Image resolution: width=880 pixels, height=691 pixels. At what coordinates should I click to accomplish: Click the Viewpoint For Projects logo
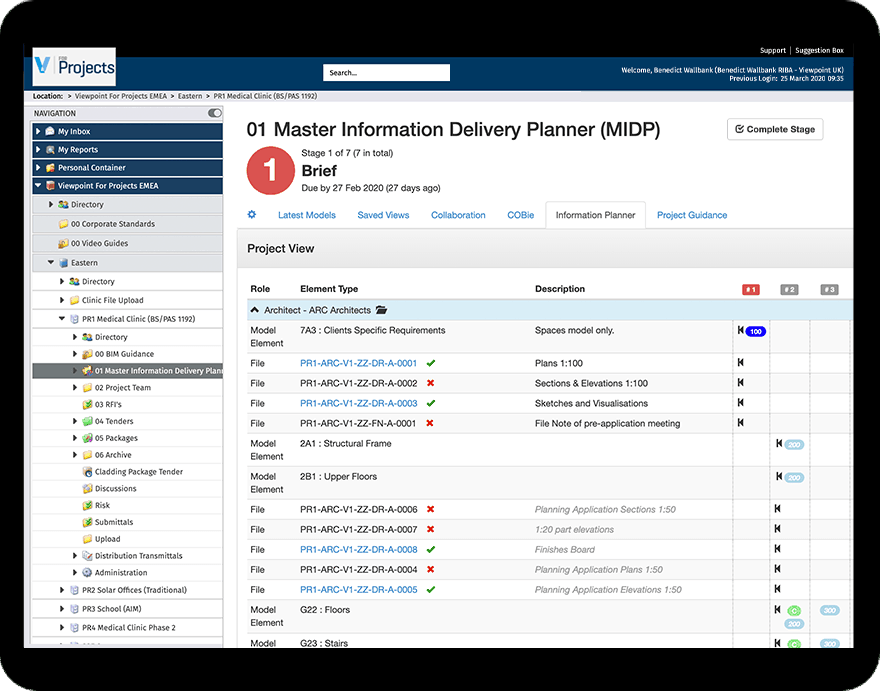point(74,67)
